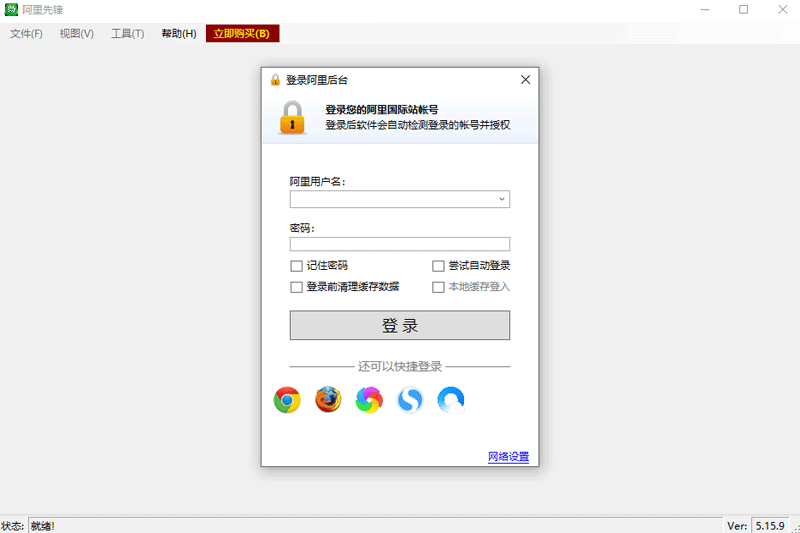Click the large golden padlock icon

tap(292, 117)
